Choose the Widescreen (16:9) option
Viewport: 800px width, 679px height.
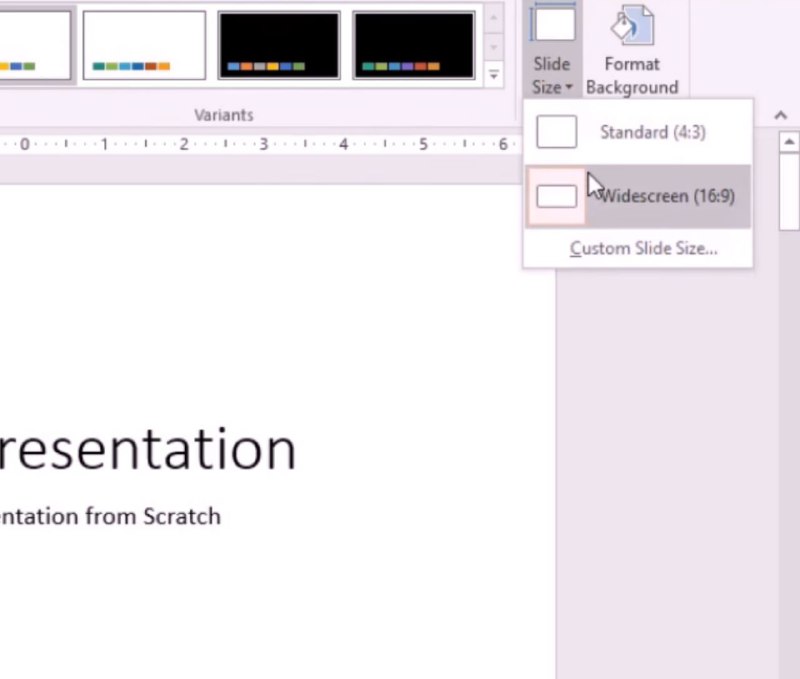click(666, 196)
